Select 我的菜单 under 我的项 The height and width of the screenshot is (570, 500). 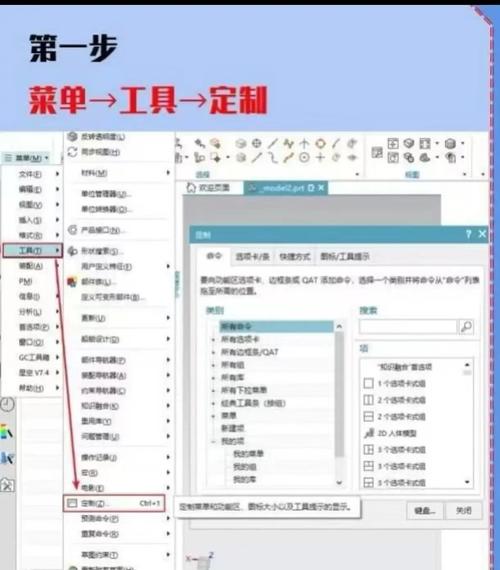point(248,454)
